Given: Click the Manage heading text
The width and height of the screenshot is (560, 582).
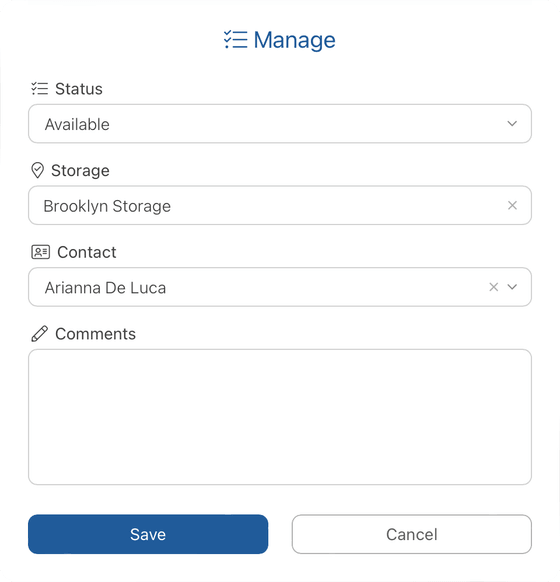Looking at the screenshot, I should pos(294,40).
